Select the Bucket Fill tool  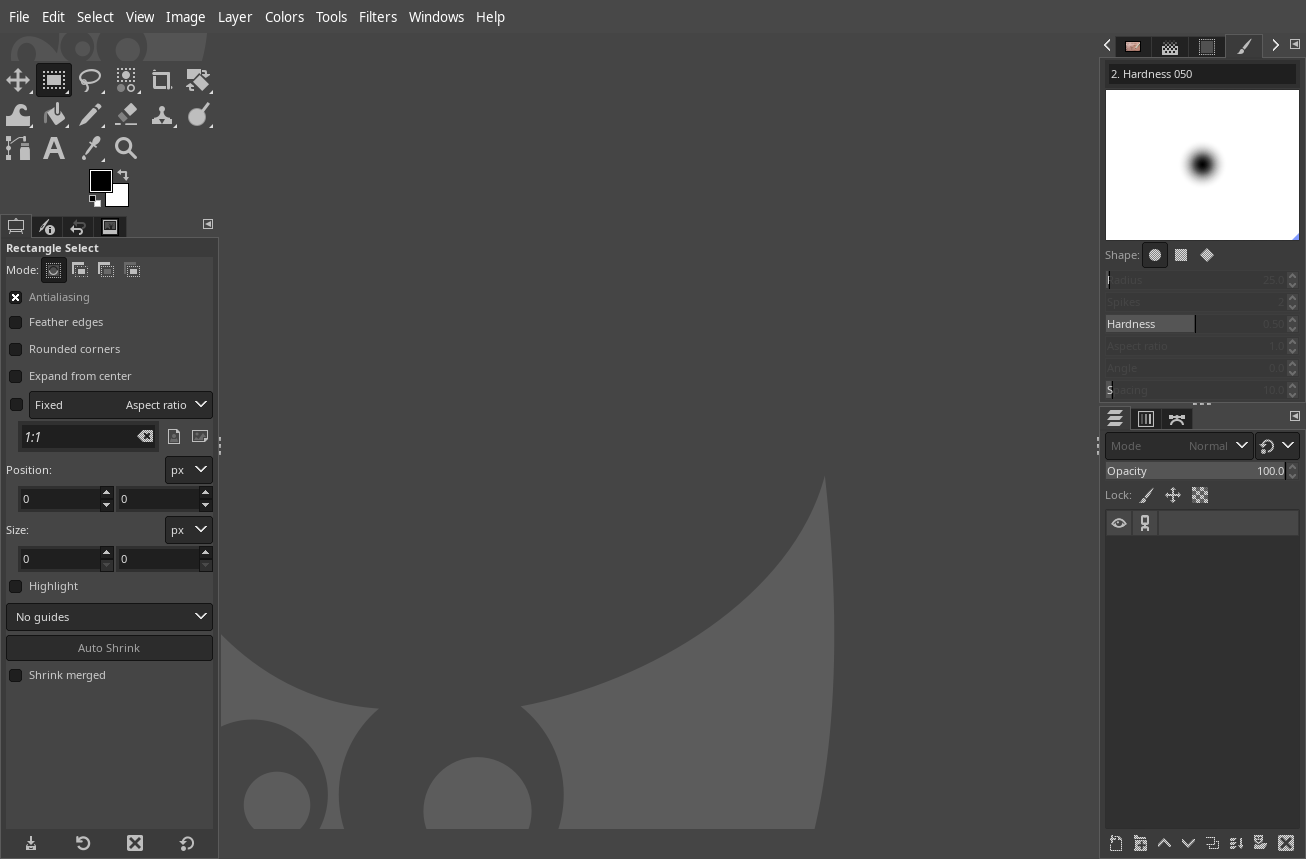tap(54, 116)
